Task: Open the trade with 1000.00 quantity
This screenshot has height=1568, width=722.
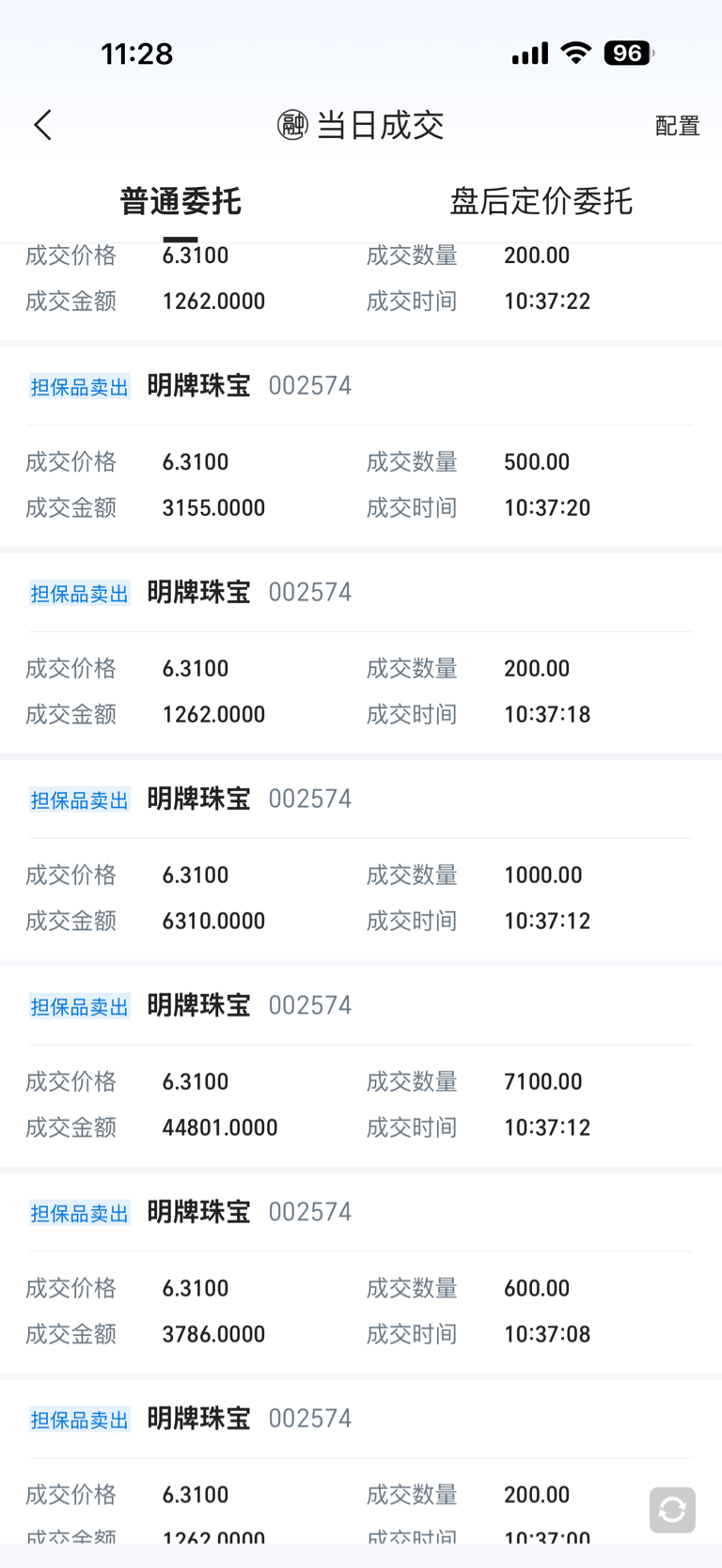Action: (361, 860)
